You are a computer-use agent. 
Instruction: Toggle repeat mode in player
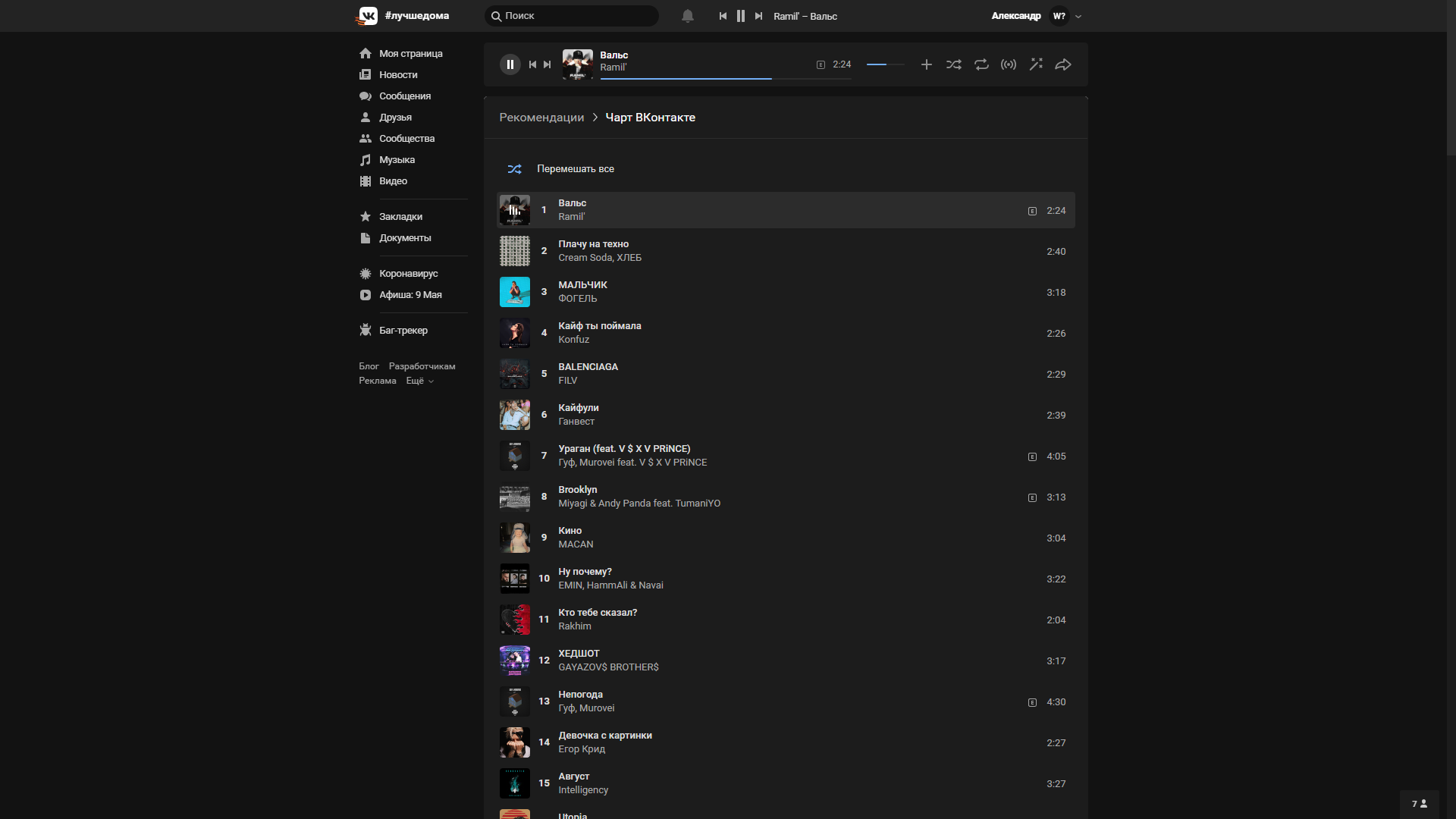pyautogui.click(x=981, y=64)
